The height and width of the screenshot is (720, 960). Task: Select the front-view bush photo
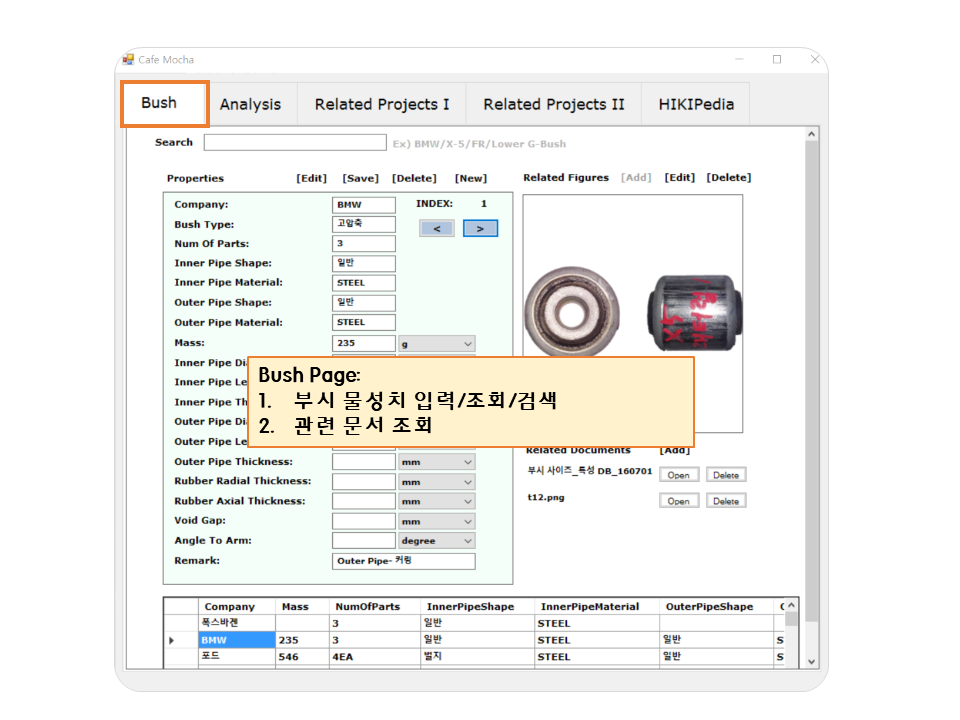[572, 312]
